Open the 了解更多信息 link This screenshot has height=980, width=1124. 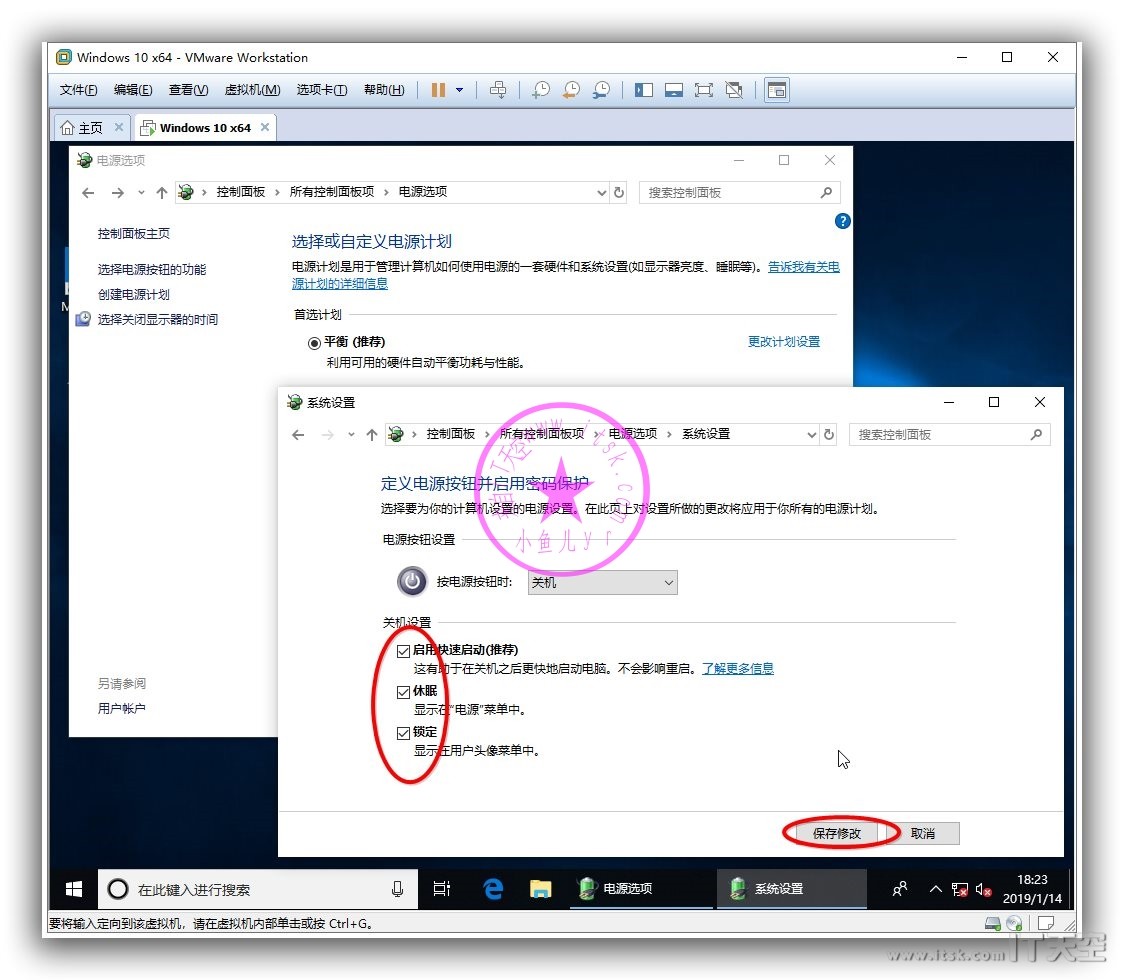(x=738, y=669)
